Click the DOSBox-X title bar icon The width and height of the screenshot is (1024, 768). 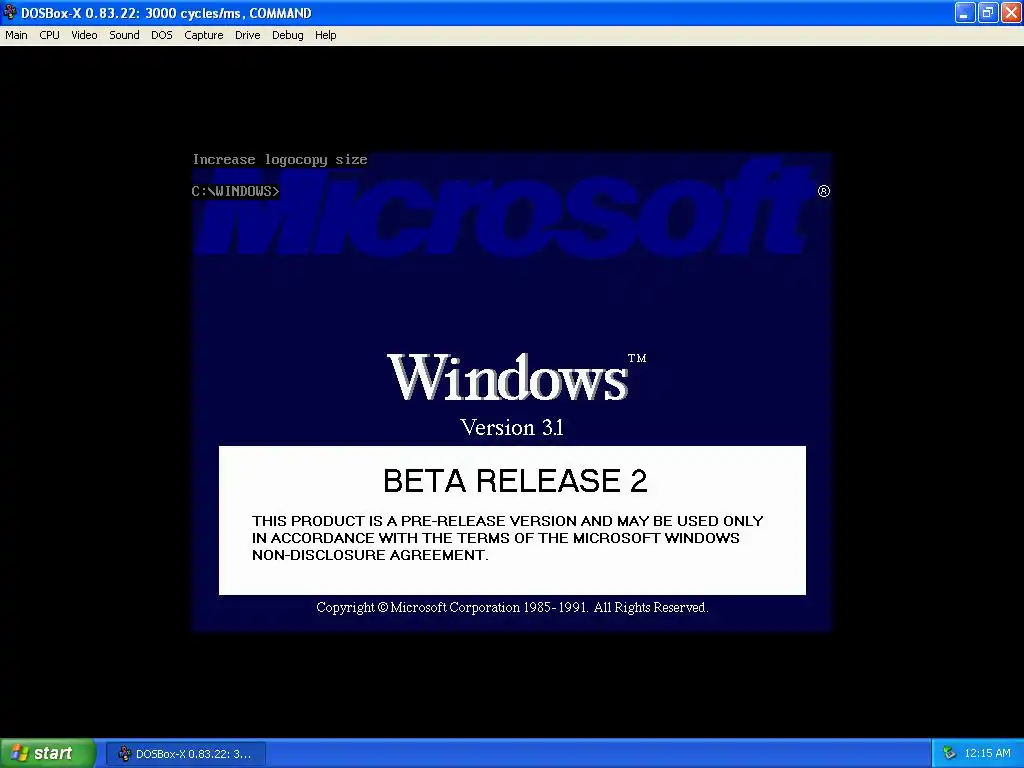10,12
